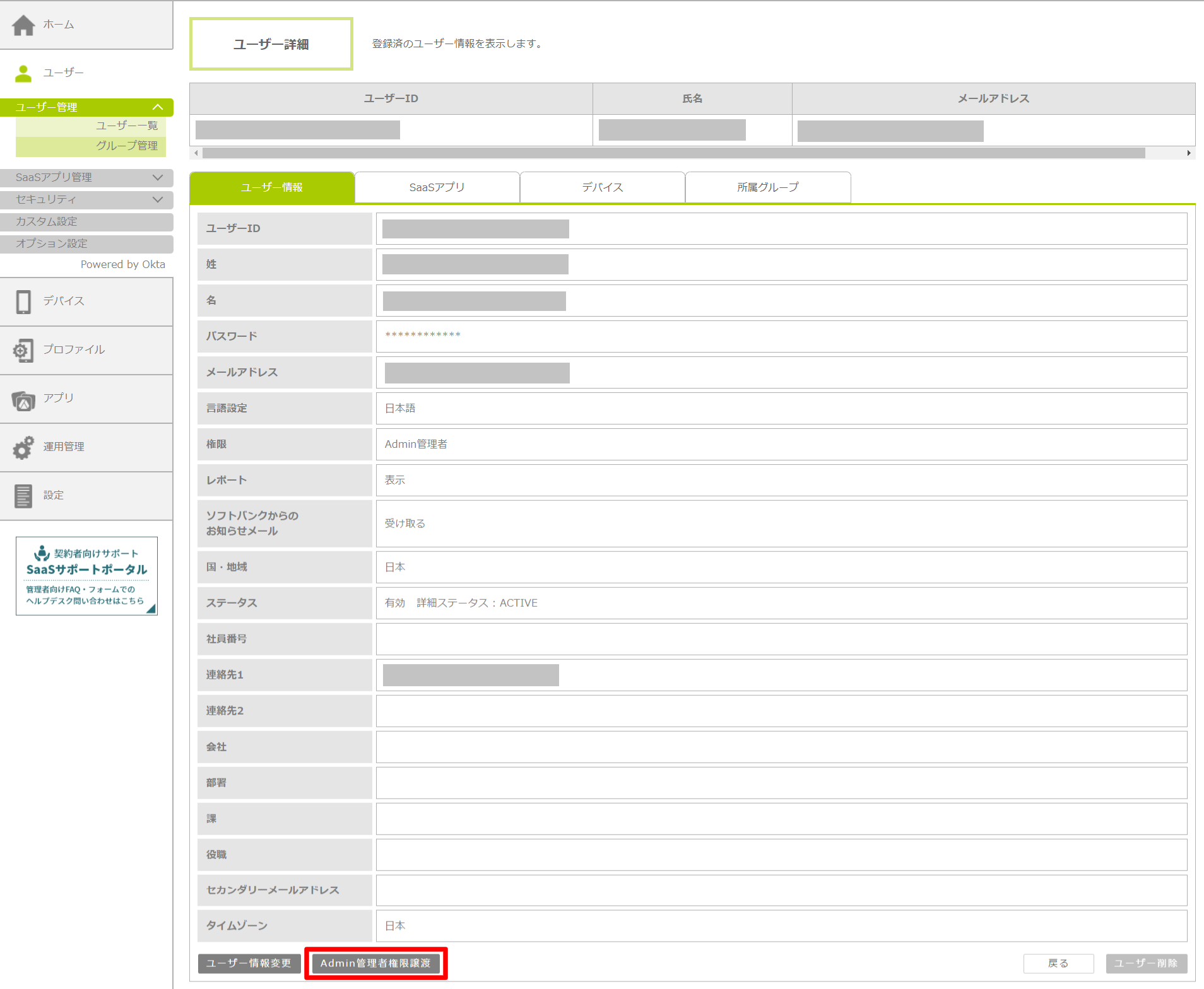The height and width of the screenshot is (989, 1204).
Task: Click right arrow of the horizontal scrollbar
Action: pos(1189,153)
